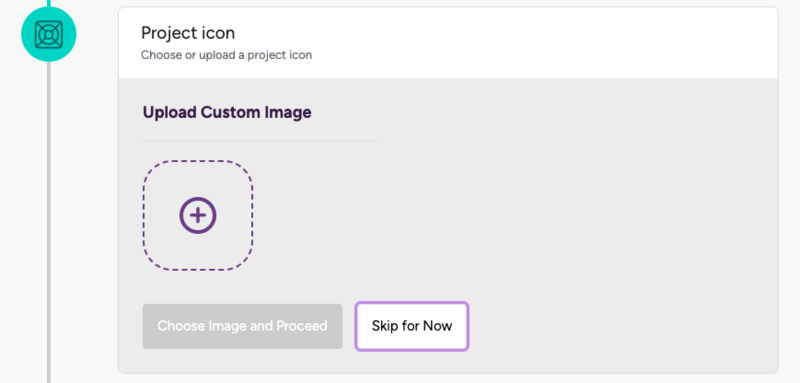
Task: Click the white header of Project icon card
Action: tap(448, 43)
